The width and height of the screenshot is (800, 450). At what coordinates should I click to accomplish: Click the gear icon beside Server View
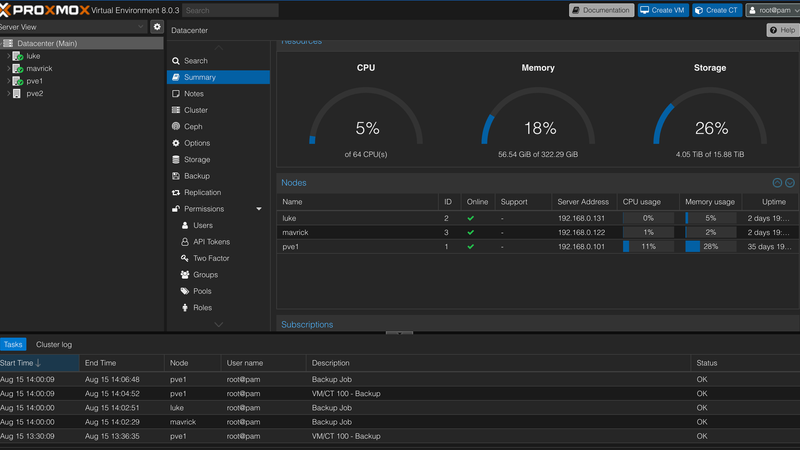click(x=157, y=27)
